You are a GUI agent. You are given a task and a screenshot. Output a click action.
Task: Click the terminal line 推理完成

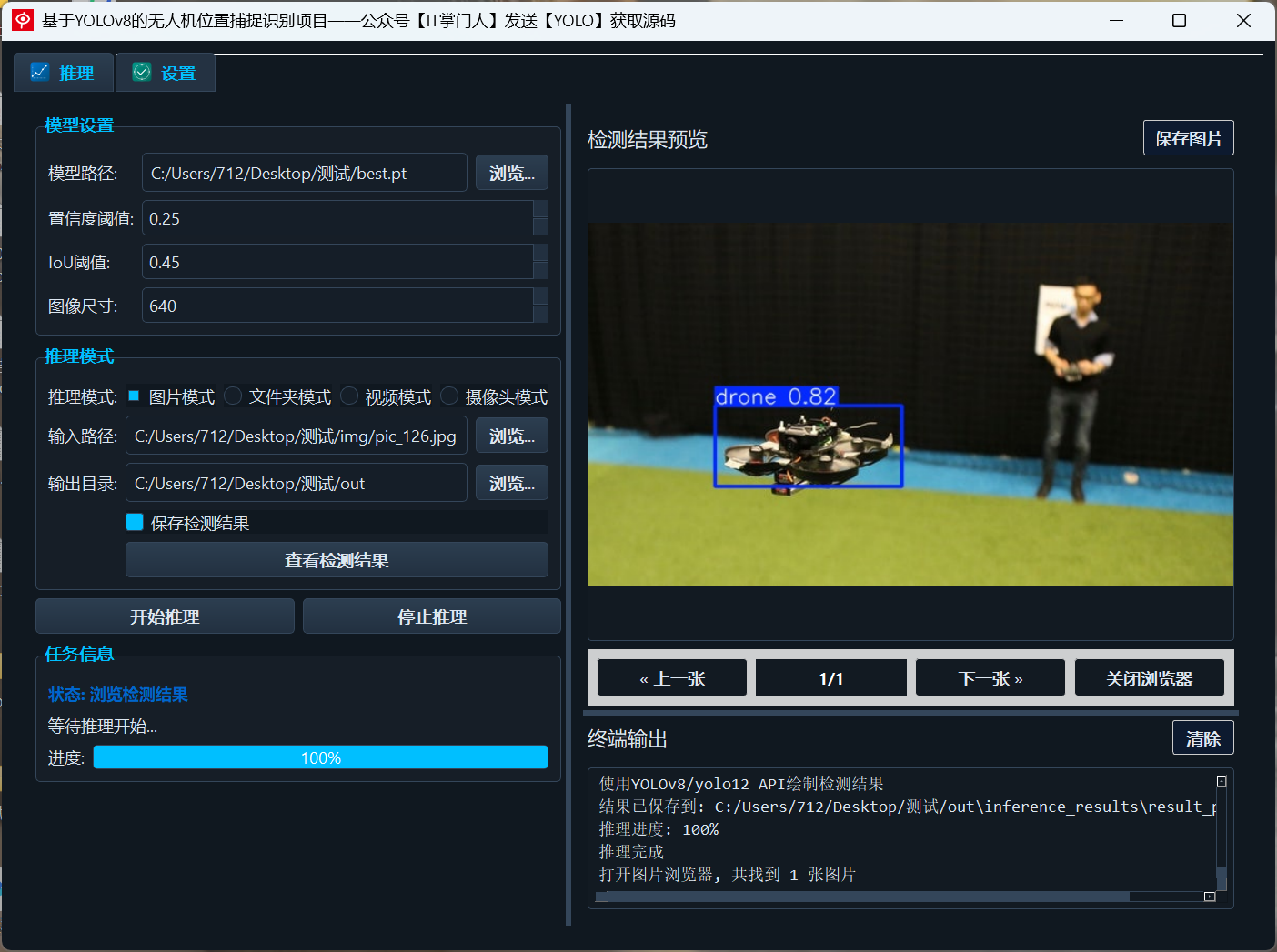point(631,852)
